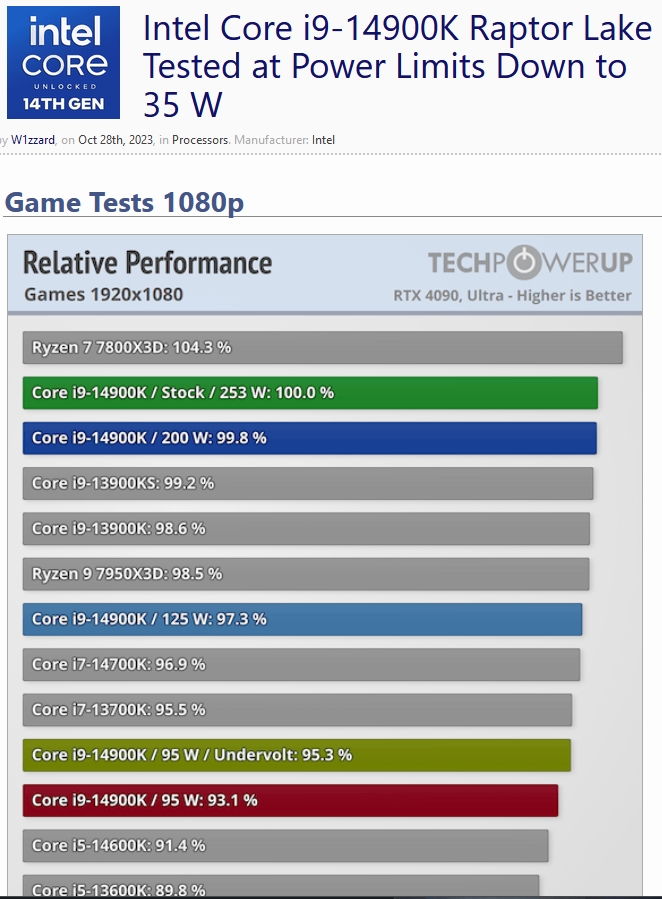Select the Core i9-13900K 98.6 % bar
The image size is (662, 899).
(306, 528)
